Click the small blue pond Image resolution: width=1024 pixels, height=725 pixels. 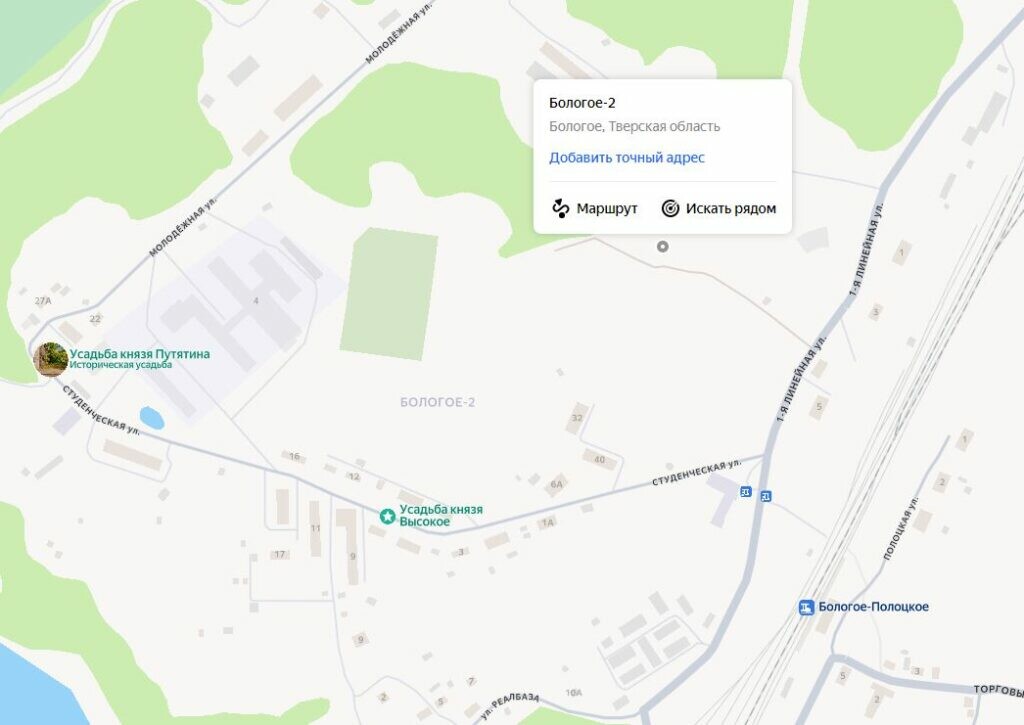[x=152, y=418]
